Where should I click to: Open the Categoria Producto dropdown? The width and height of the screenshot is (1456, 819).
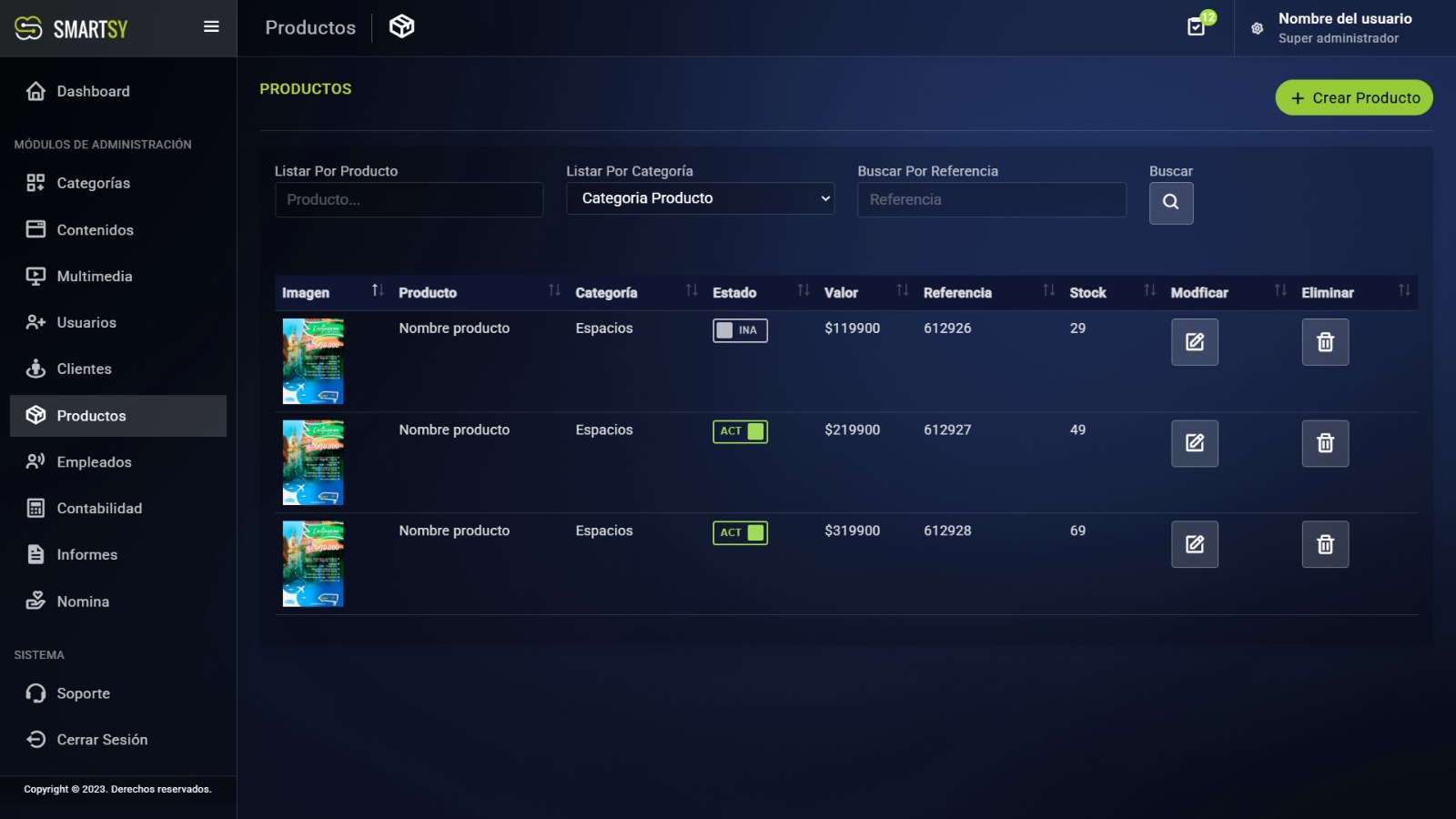[x=700, y=198]
